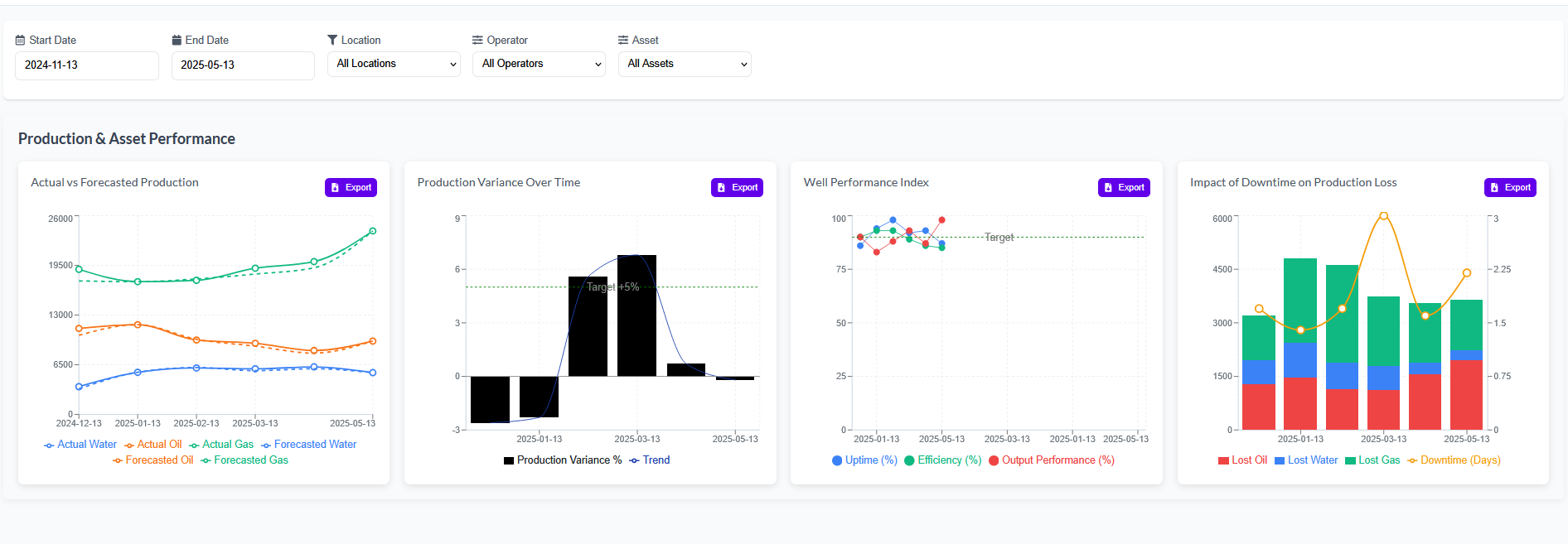This screenshot has width=1568, height=544.
Task: Click the Location filter funnel icon
Action: tap(332, 40)
